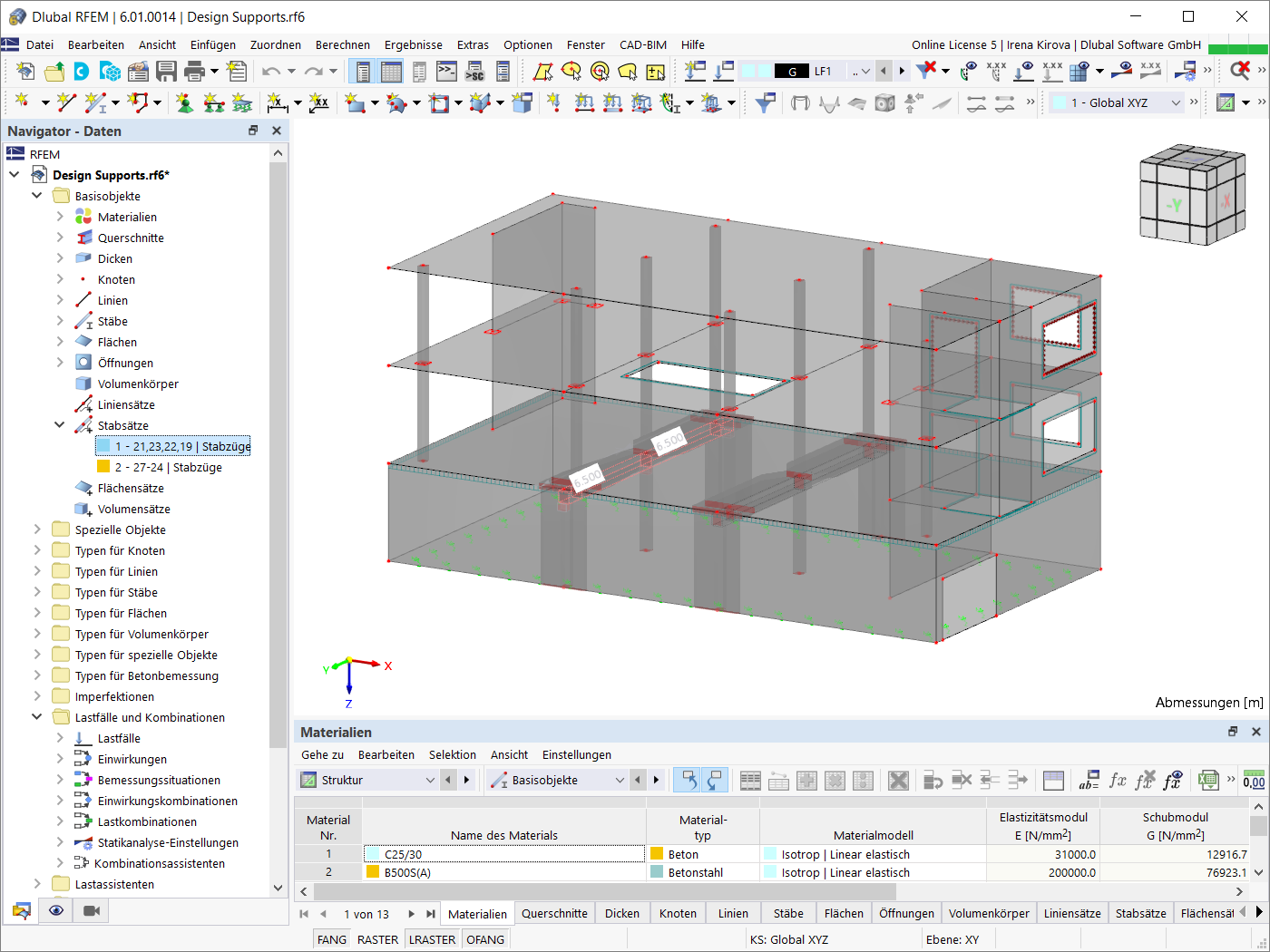
Task: Click the new opening icon
Action: 439,102
